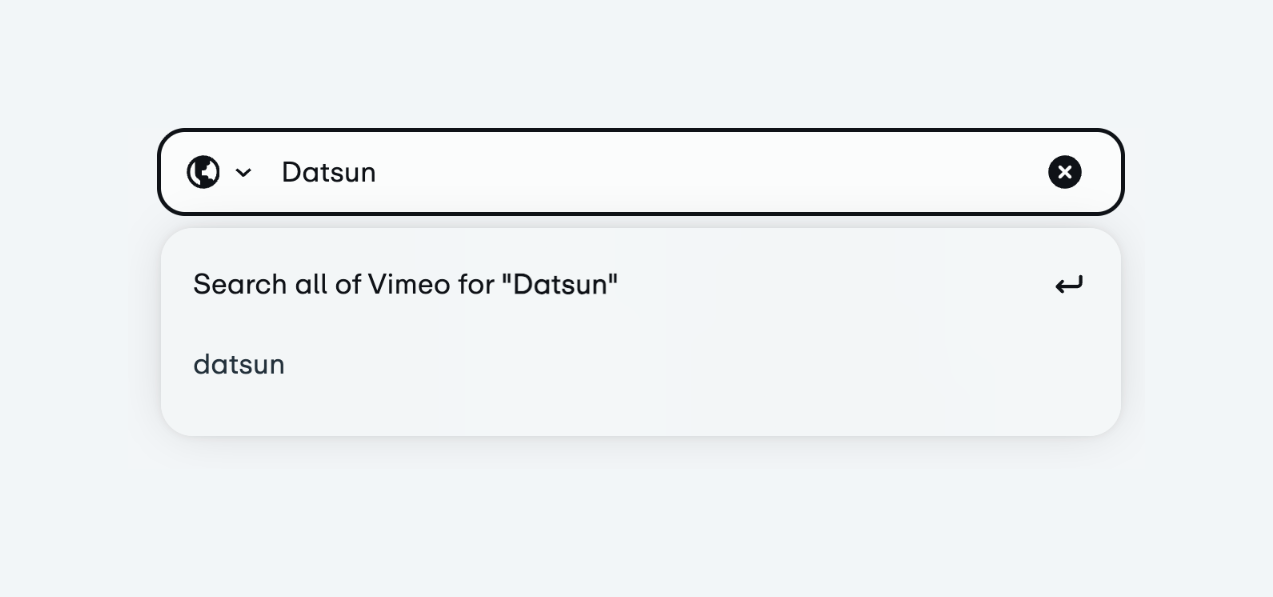The image size is (1273, 597).
Task: Select the second suggestion, "datsun"
Action: coord(239,364)
